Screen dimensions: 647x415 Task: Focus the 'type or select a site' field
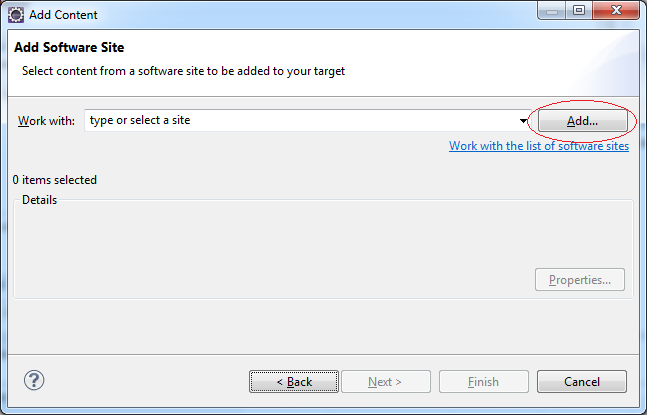tap(307, 120)
